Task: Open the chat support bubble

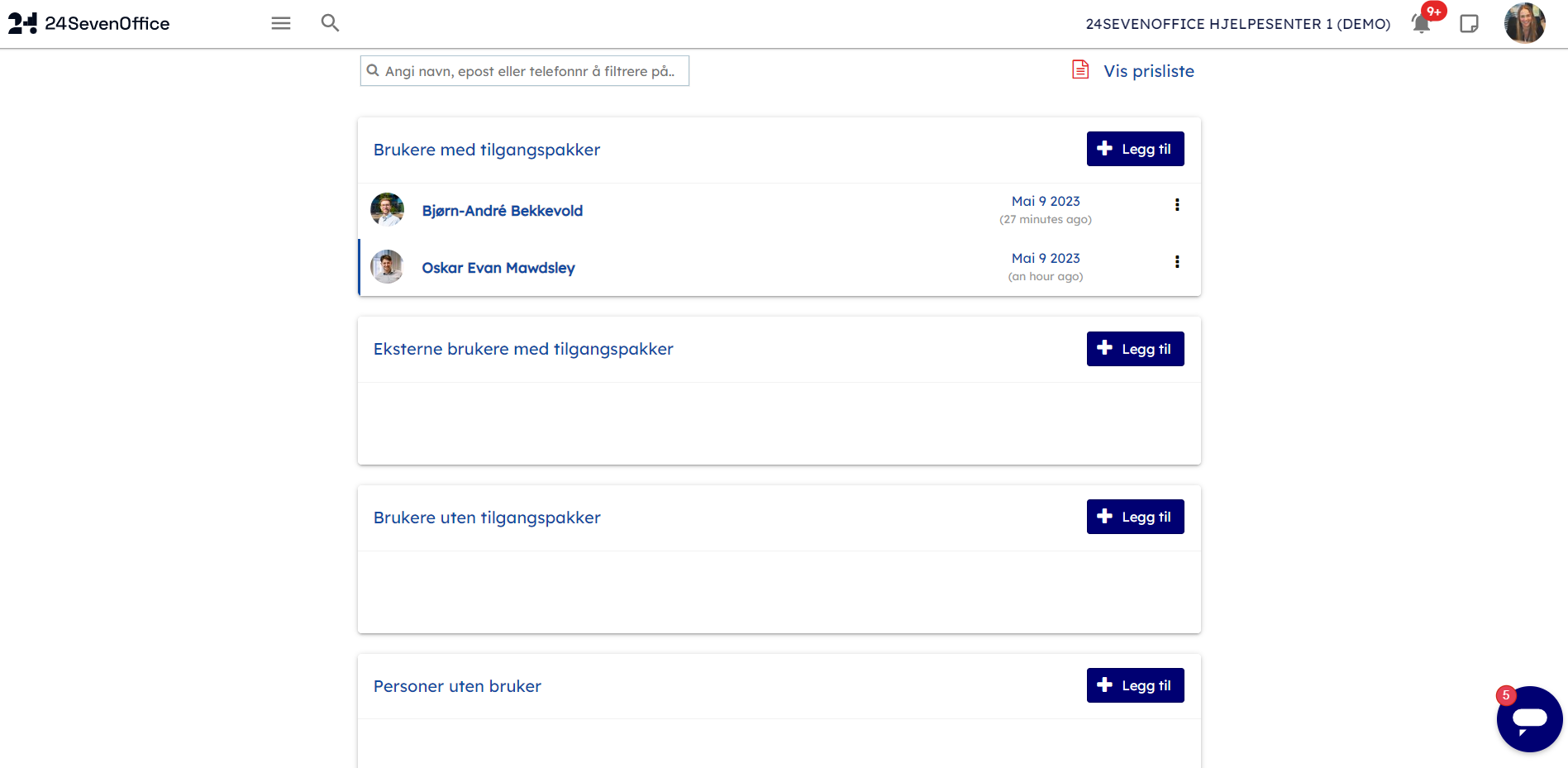Action: coord(1528,718)
